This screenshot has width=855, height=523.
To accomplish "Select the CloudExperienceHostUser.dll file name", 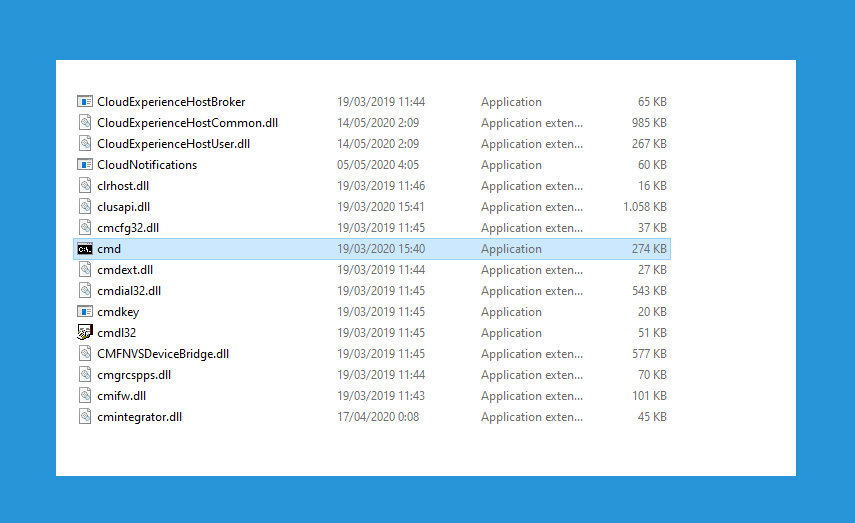I will click(x=173, y=144).
